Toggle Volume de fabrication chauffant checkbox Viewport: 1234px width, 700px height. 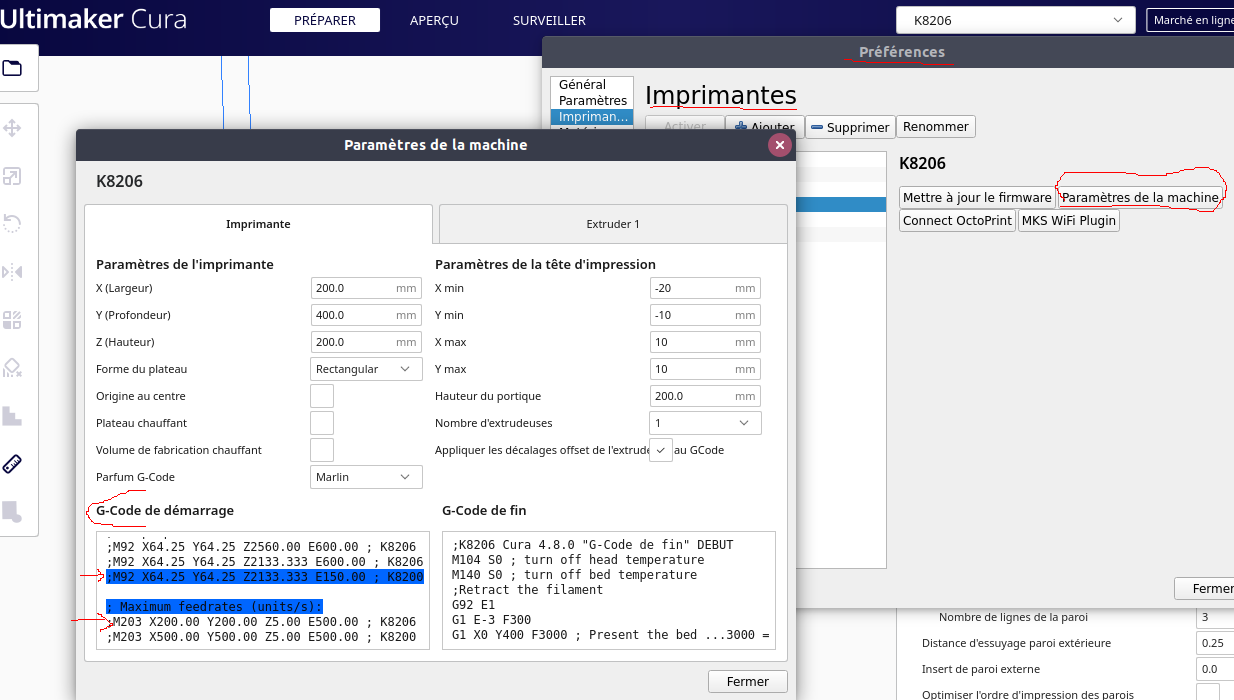(x=322, y=450)
